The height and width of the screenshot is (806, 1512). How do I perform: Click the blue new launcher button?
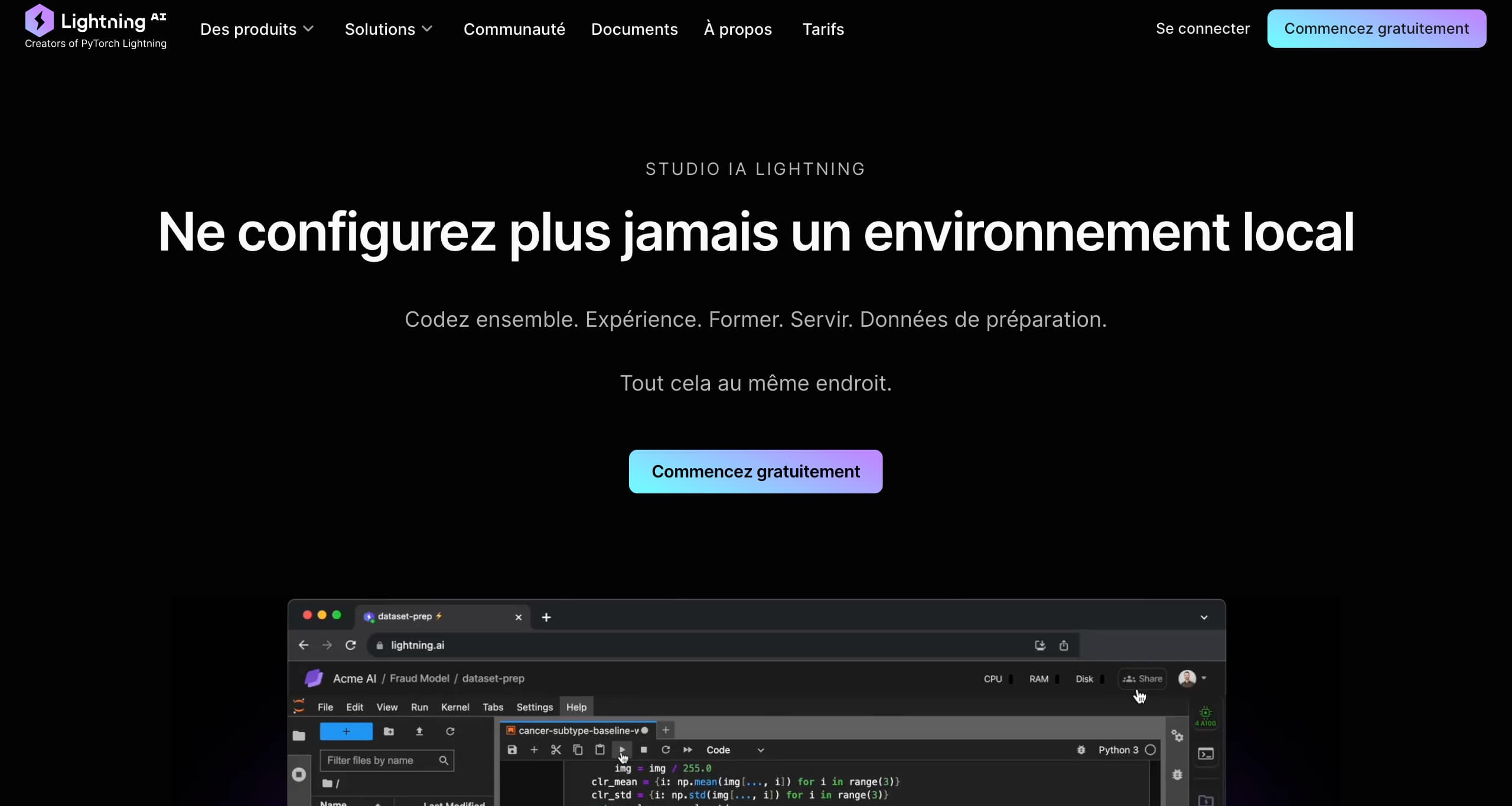pyautogui.click(x=346, y=732)
